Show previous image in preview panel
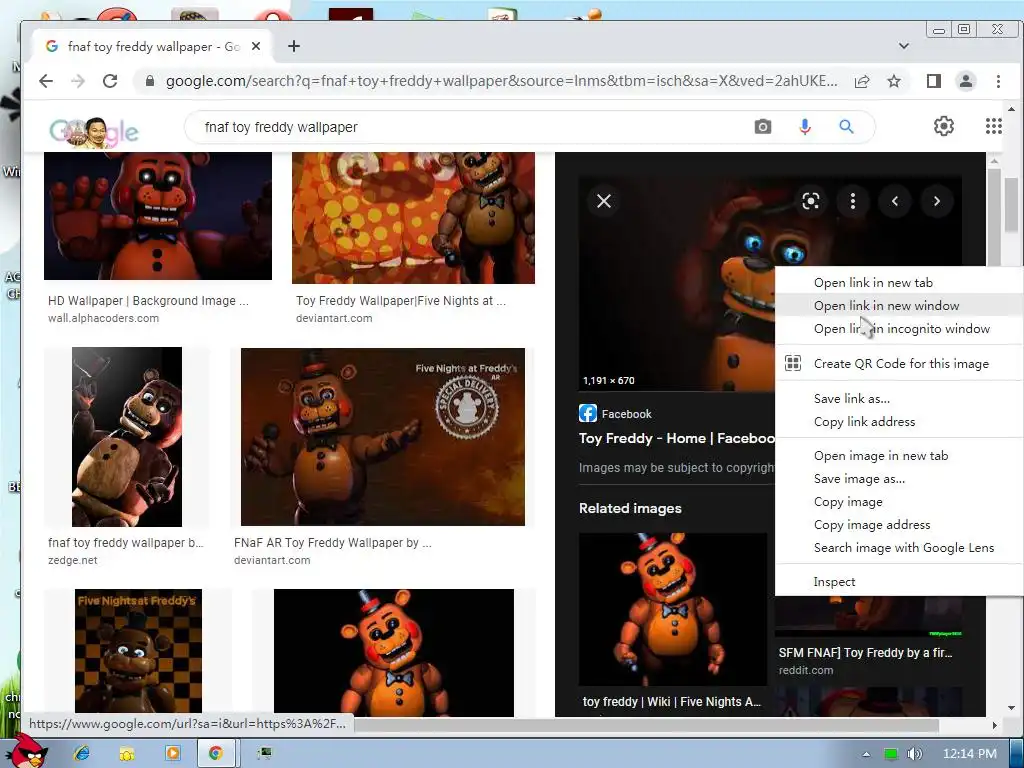This screenshot has width=1024, height=768. (895, 201)
